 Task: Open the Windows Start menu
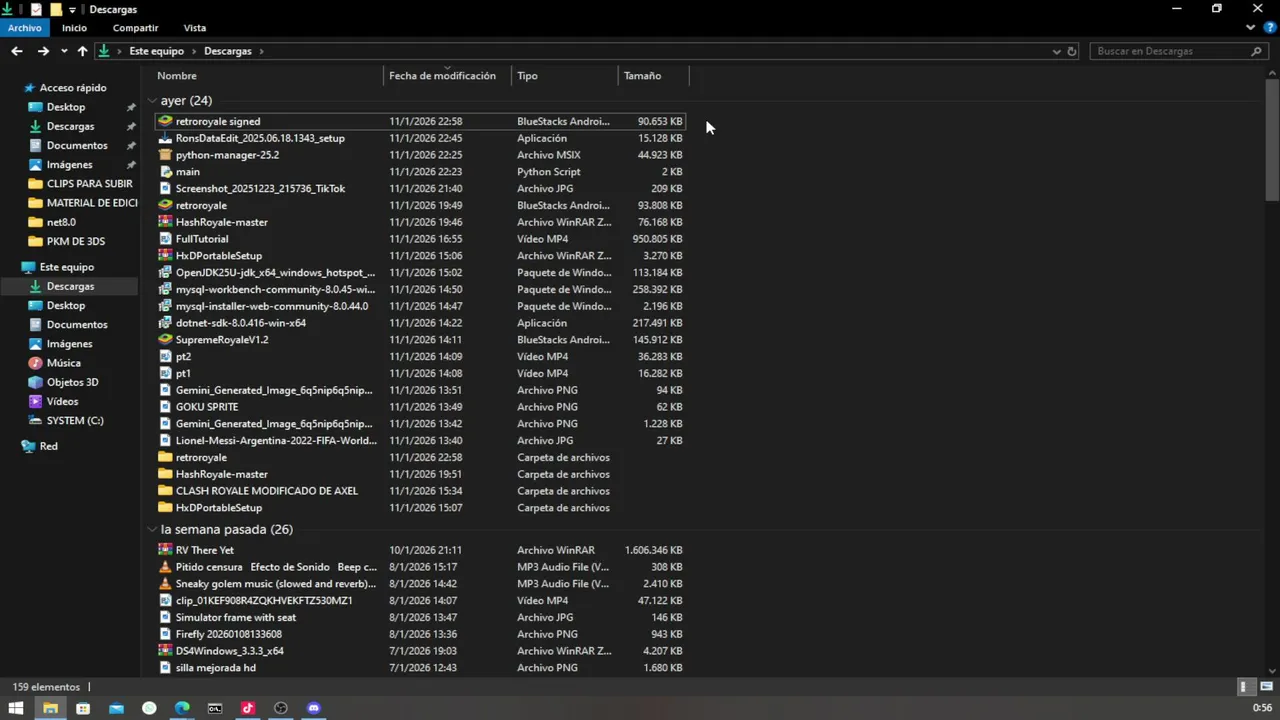pyautogui.click(x=17, y=708)
